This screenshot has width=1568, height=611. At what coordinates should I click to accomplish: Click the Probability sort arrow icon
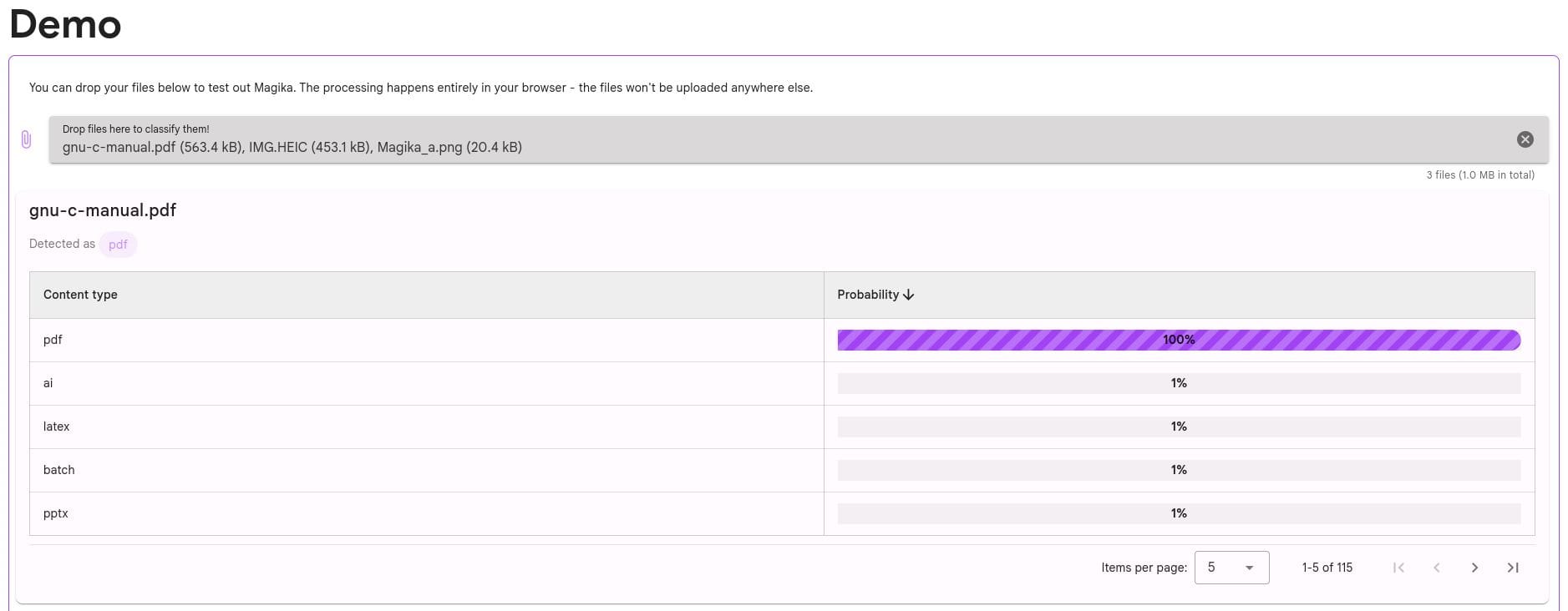pos(909,295)
